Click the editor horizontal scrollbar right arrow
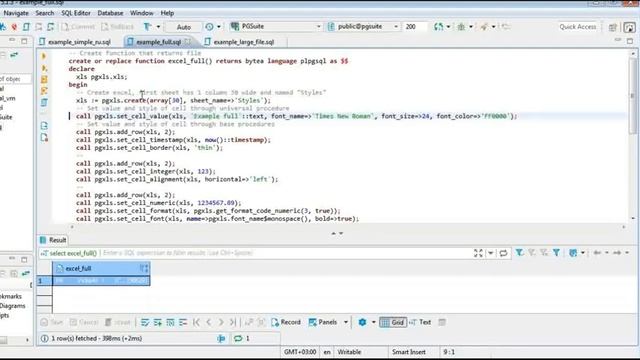The width and height of the screenshot is (640, 360). coord(624,227)
